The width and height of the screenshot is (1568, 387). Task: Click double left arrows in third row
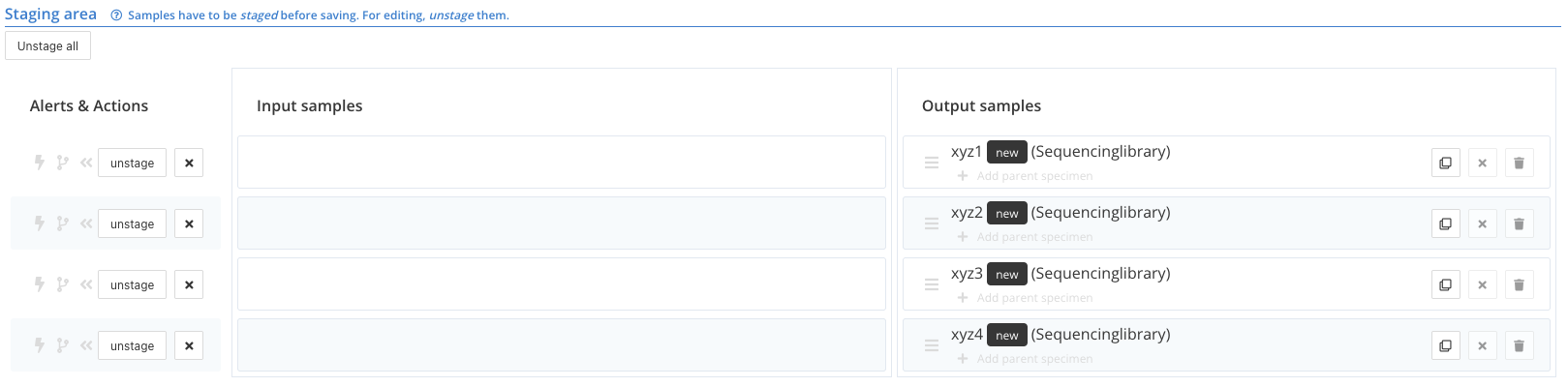click(86, 284)
